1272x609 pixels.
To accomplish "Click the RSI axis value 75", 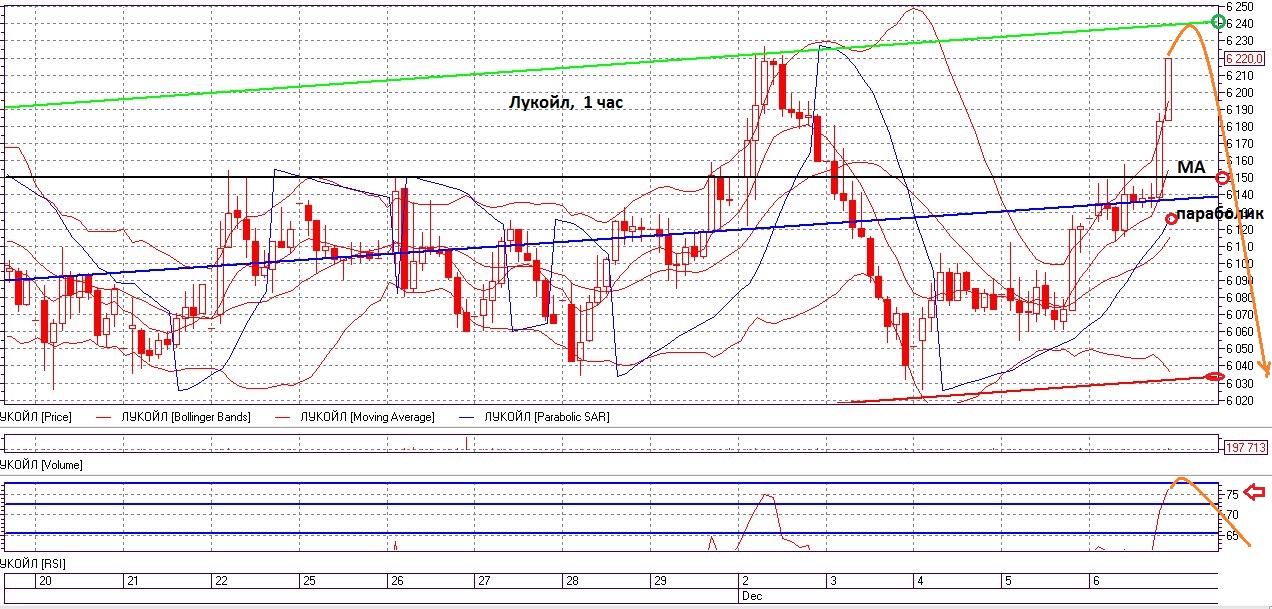I will (x=1233, y=494).
